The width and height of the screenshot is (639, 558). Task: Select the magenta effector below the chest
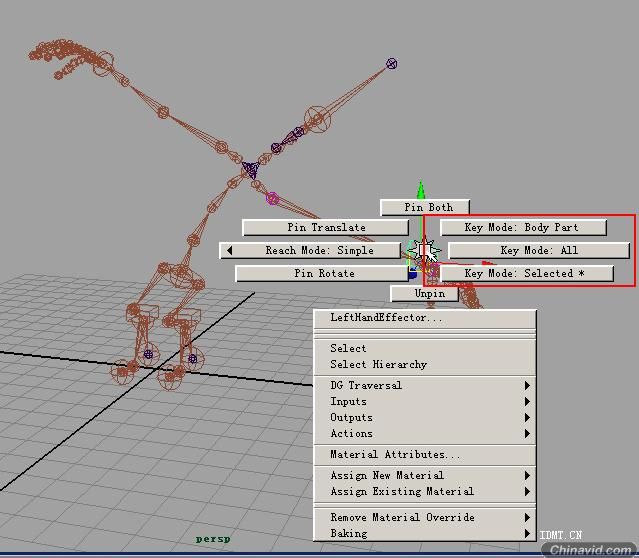pos(272,199)
